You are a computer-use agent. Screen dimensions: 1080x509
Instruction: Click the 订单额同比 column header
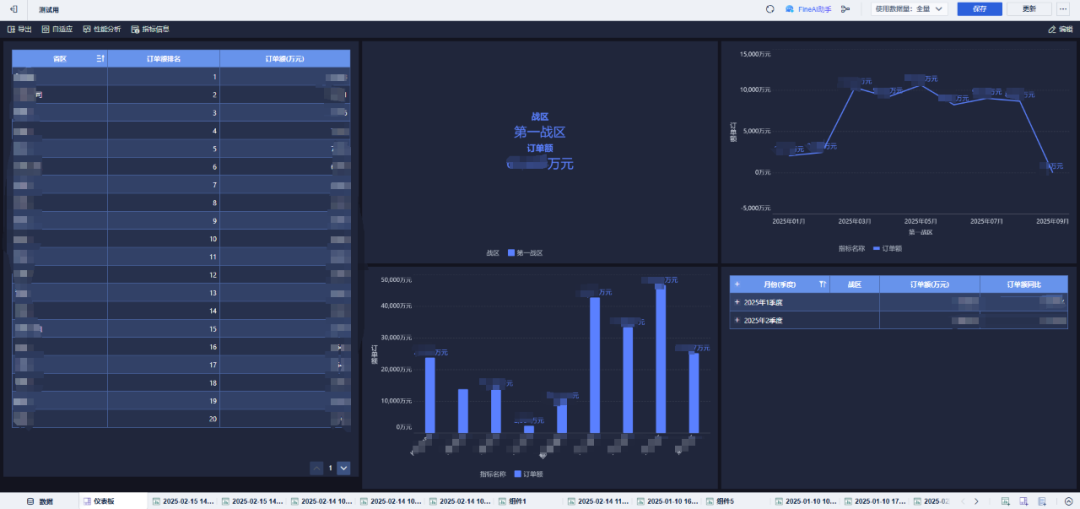[x=1024, y=284]
